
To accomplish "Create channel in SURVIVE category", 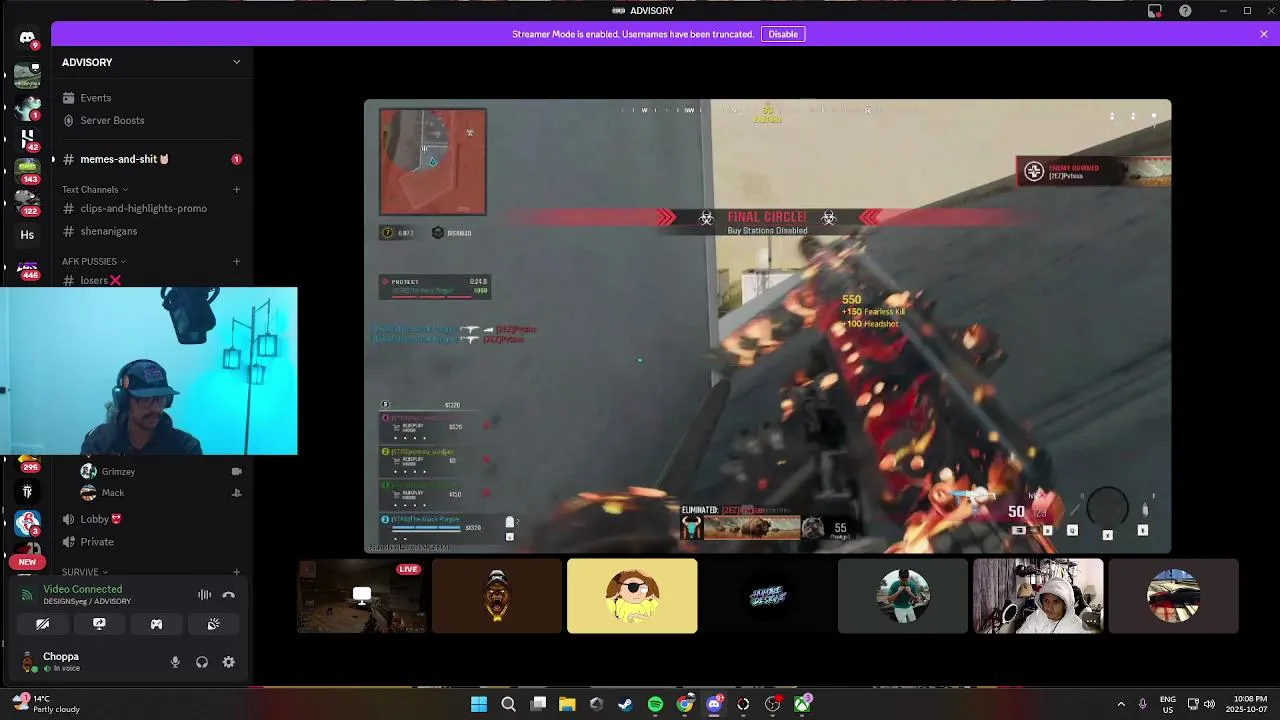I will (237, 572).
